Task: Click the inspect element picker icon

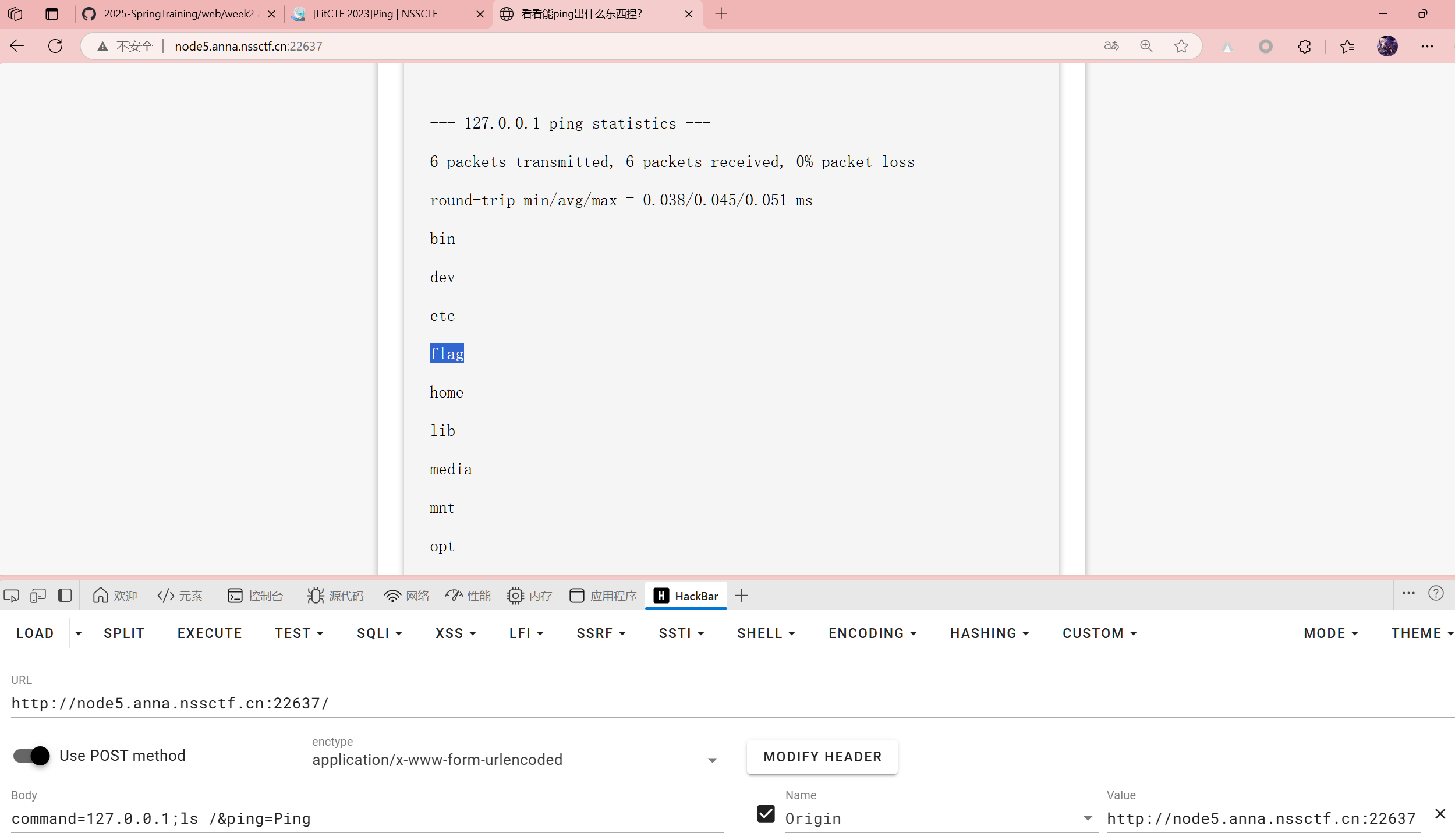Action: click(12, 596)
